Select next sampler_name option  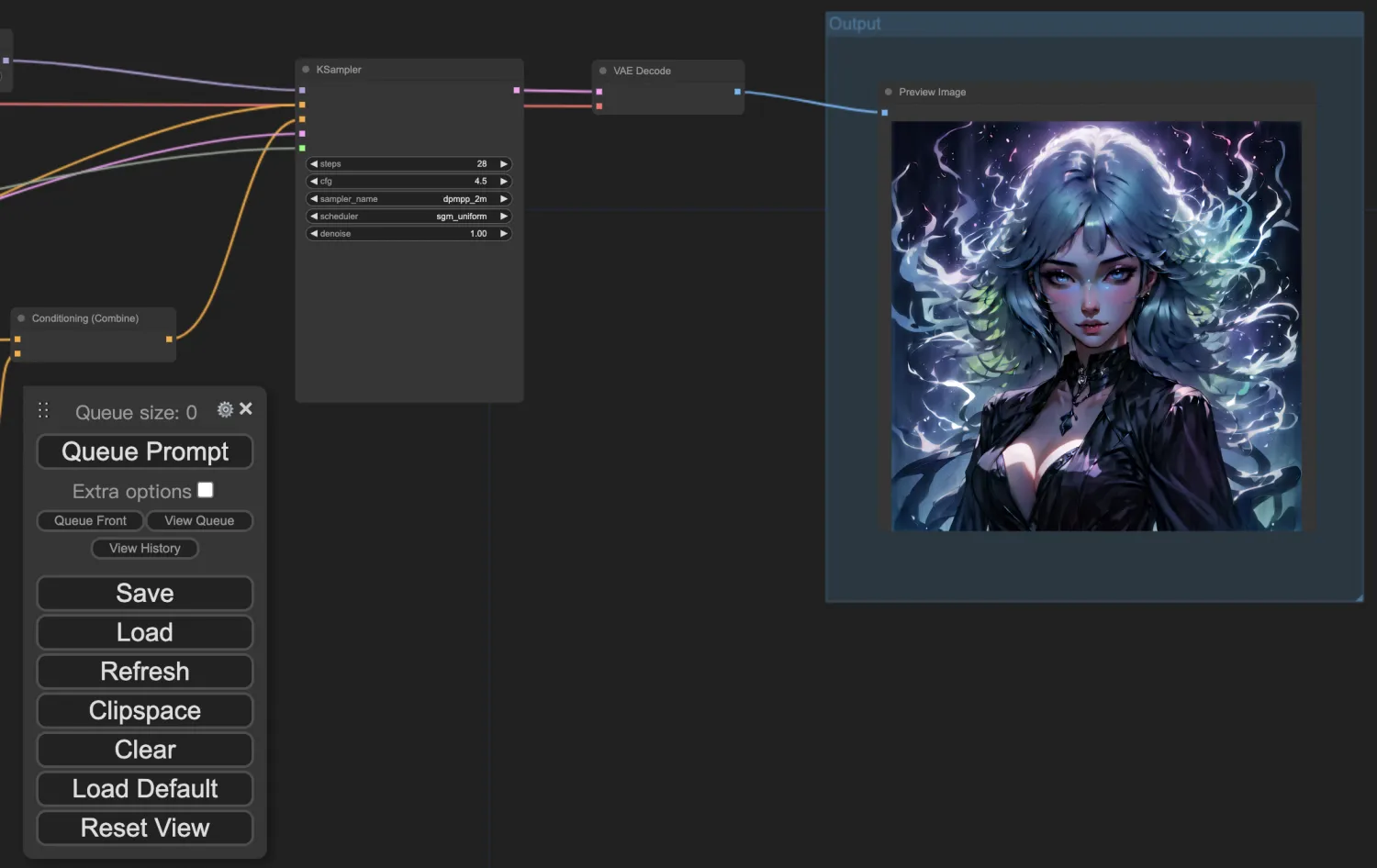point(503,199)
